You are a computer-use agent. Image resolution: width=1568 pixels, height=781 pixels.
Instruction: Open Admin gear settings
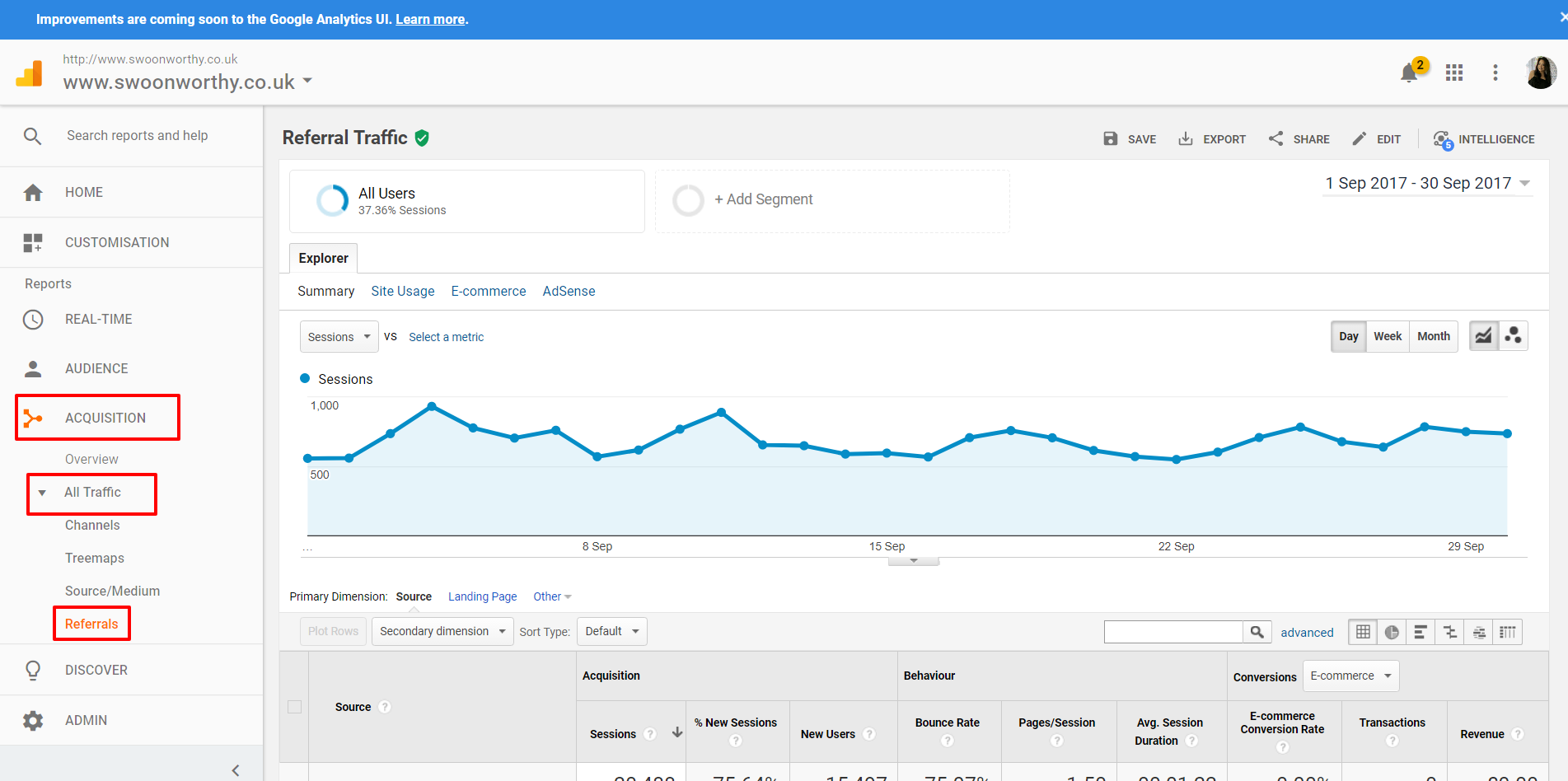(x=33, y=720)
